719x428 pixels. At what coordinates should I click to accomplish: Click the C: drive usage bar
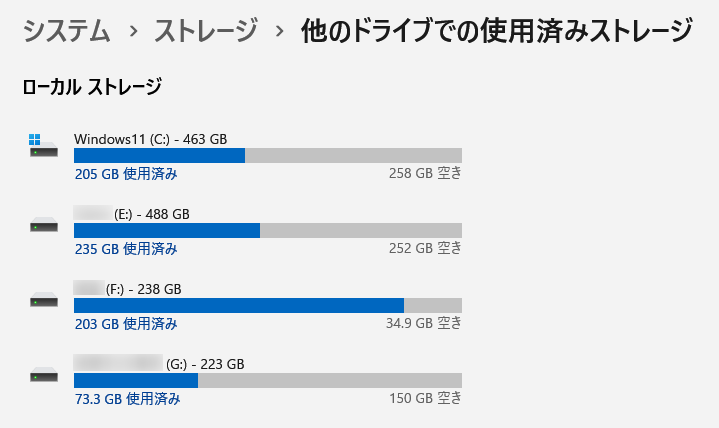click(x=268, y=155)
